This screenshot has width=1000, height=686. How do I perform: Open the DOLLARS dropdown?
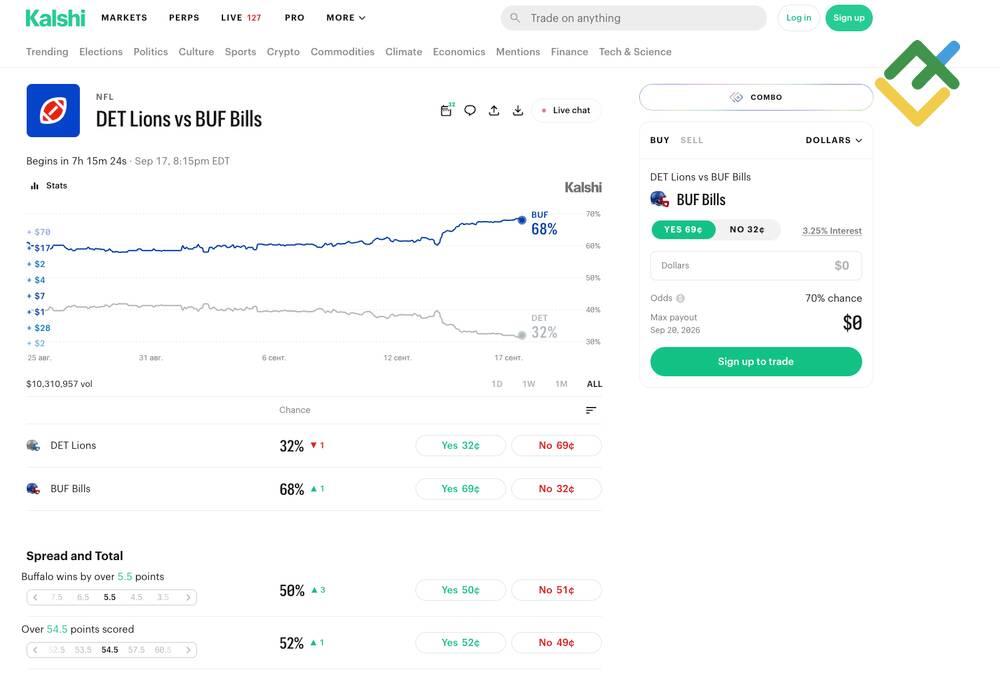point(834,140)
